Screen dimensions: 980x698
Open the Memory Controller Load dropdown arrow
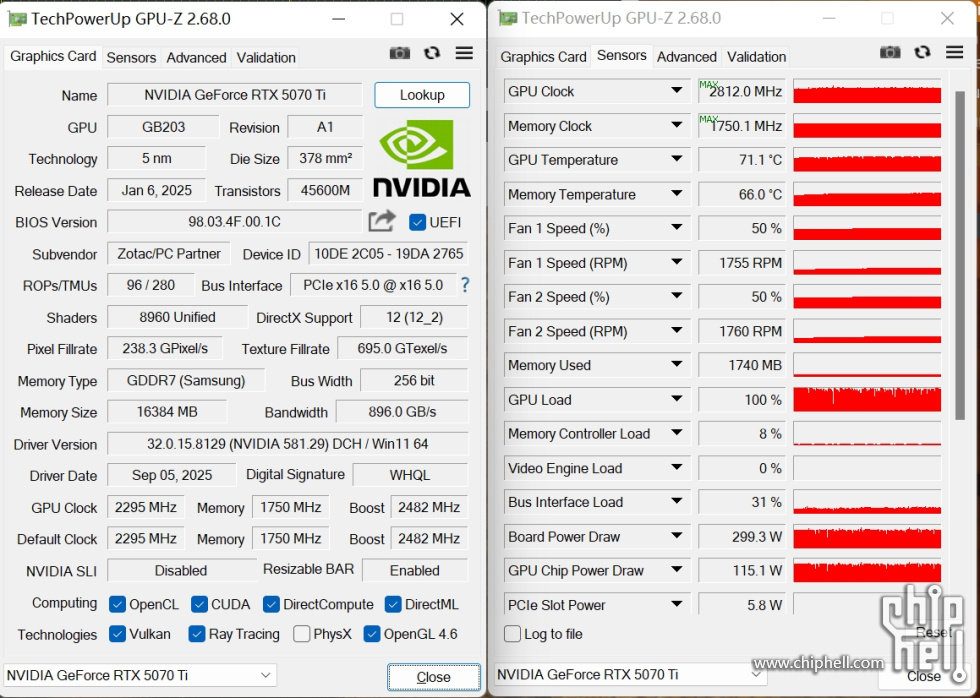(x=676, y=433)
